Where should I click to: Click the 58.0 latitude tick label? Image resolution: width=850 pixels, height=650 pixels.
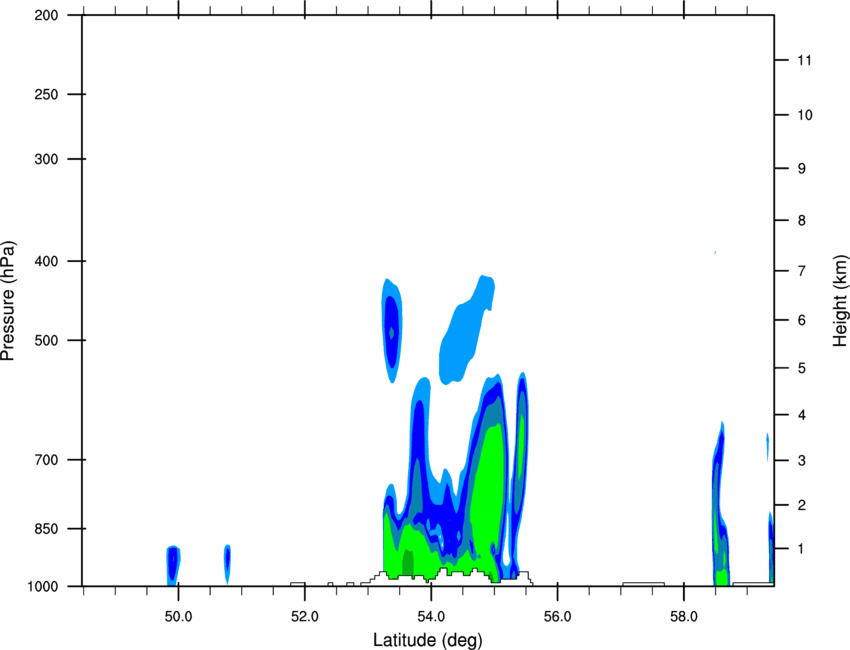coord(684,617)
